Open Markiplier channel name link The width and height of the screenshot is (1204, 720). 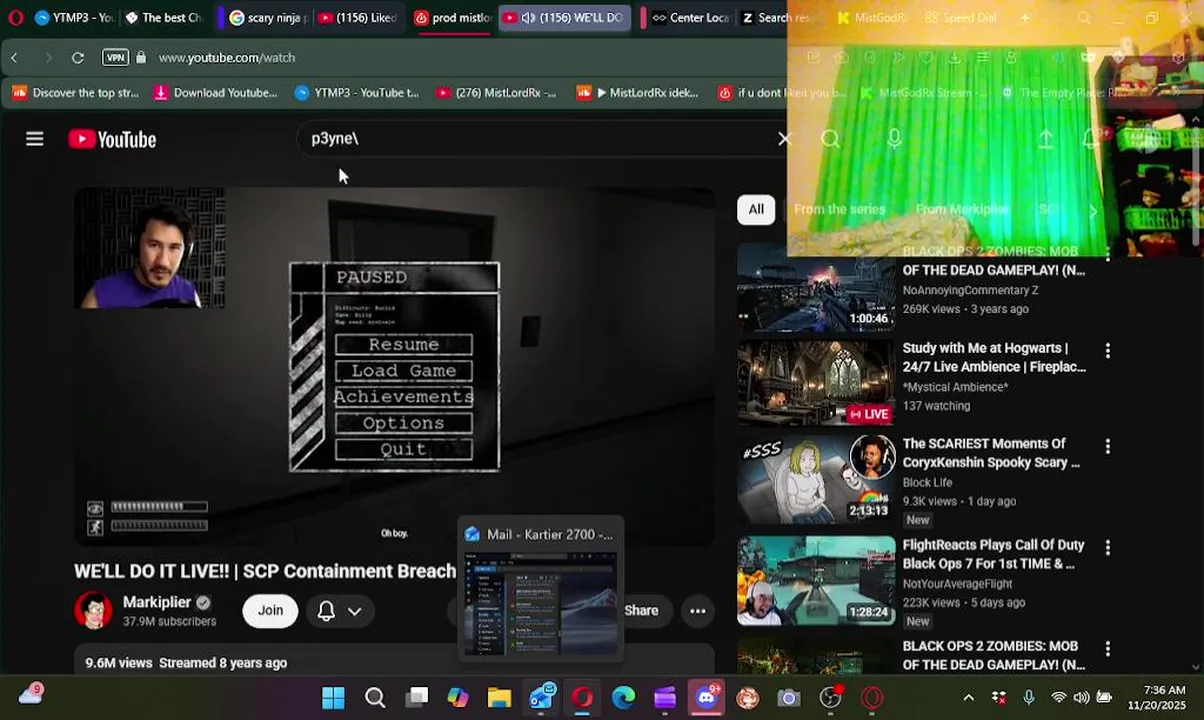pos(157,603)
